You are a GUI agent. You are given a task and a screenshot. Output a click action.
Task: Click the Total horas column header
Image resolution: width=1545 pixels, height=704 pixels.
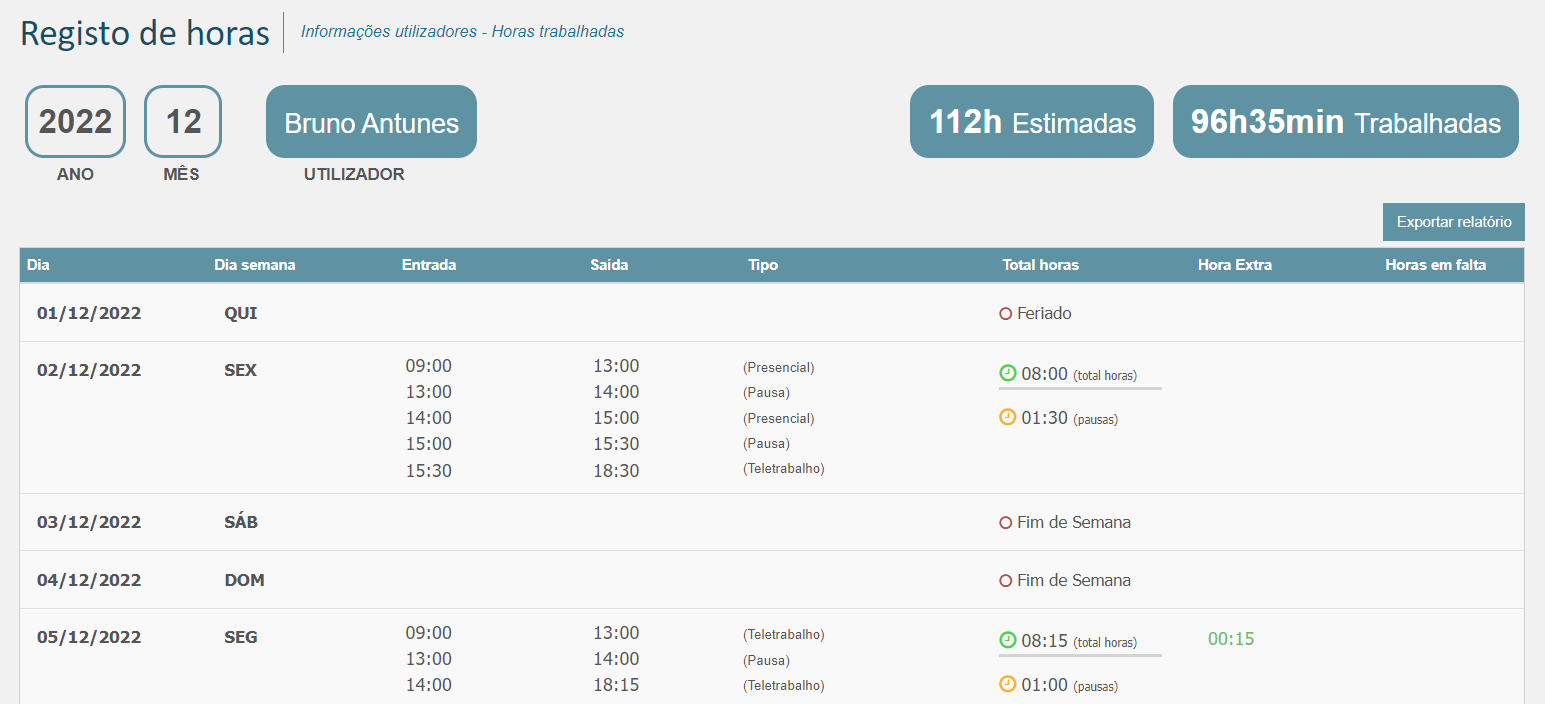pos(1040,265)
